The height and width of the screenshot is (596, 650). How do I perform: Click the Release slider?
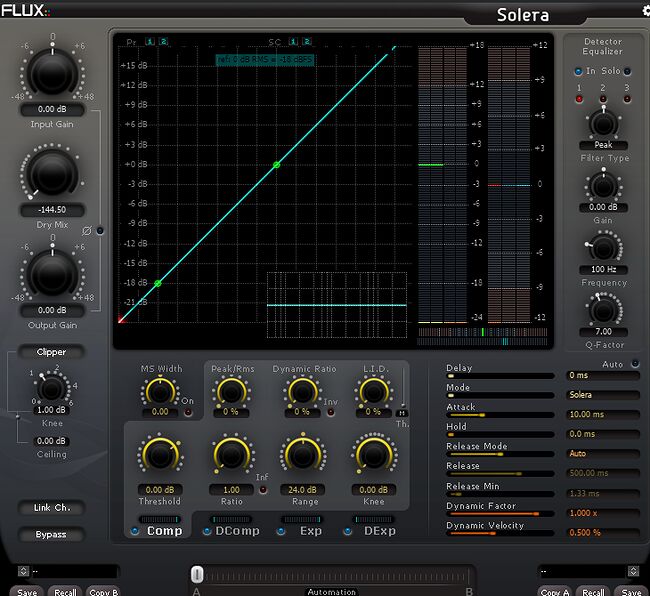[x=500, y=474]
